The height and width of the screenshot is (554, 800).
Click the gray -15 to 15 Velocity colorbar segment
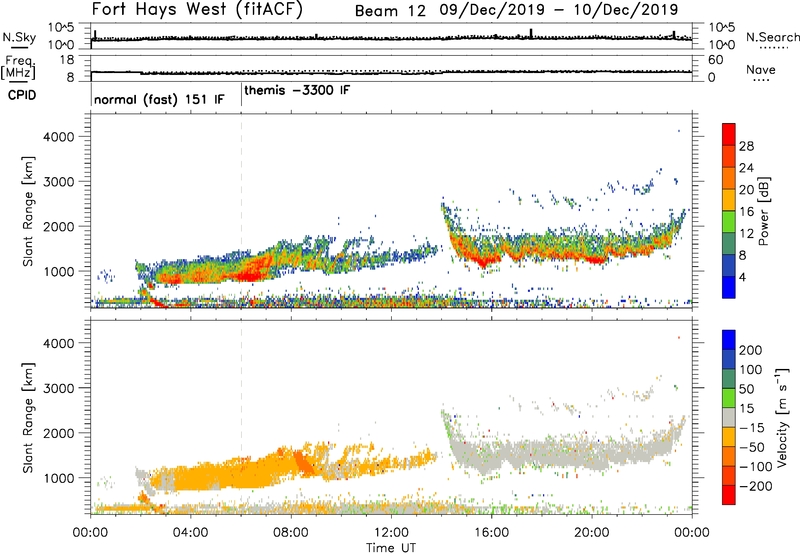tap(729, 417)
